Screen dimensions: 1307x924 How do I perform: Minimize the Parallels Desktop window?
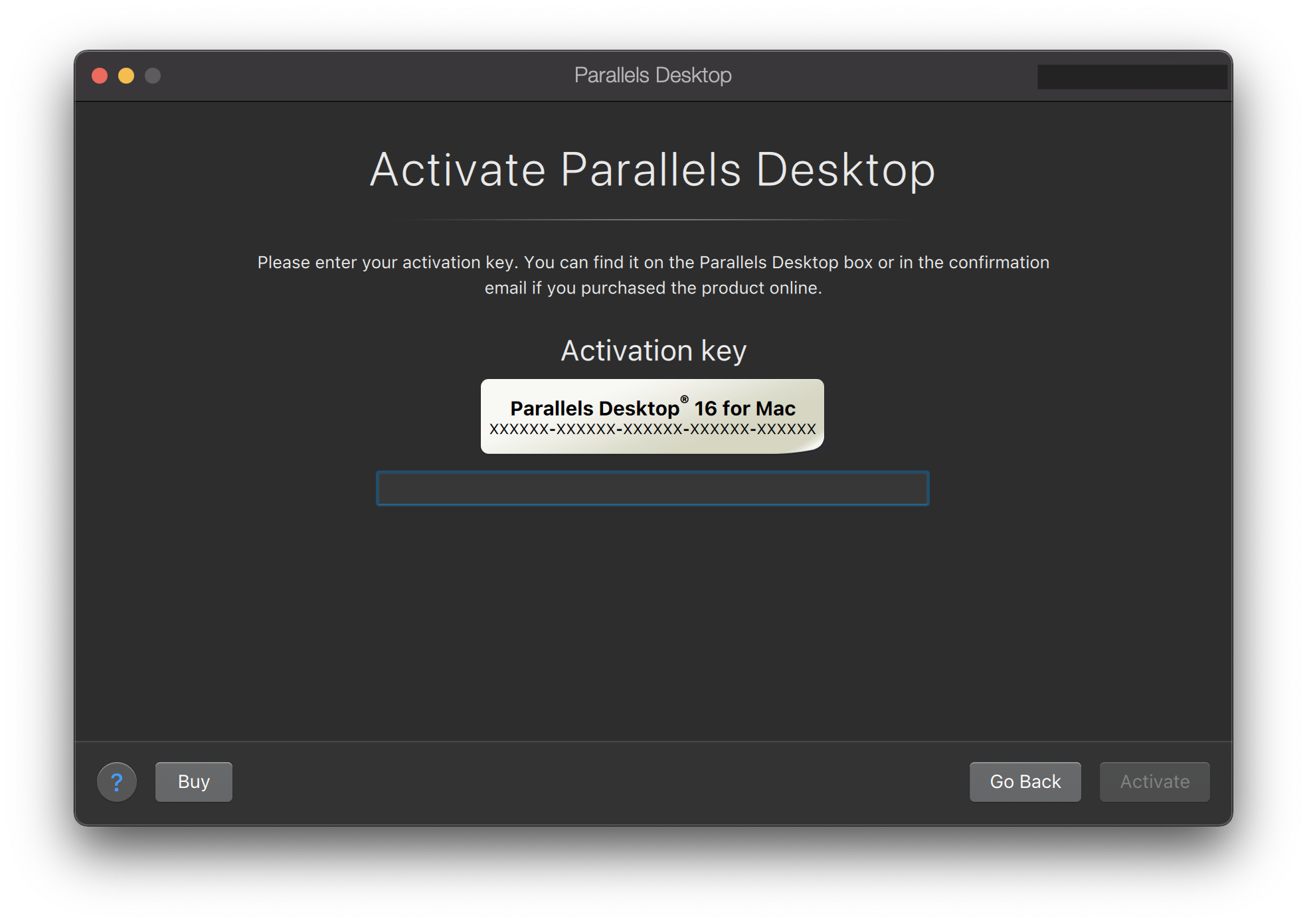tap(126, 76)
